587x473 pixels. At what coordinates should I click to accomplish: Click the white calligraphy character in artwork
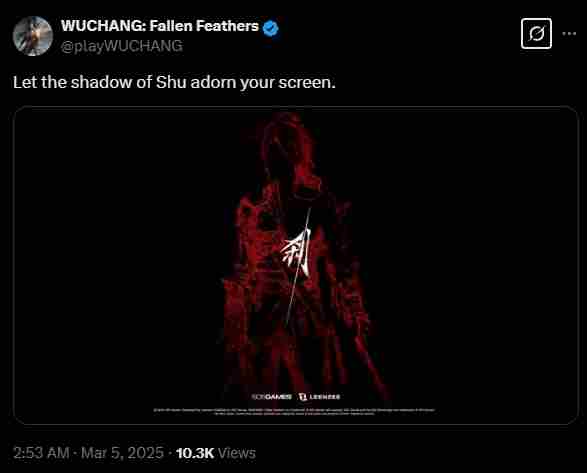[x=298, y=253]
